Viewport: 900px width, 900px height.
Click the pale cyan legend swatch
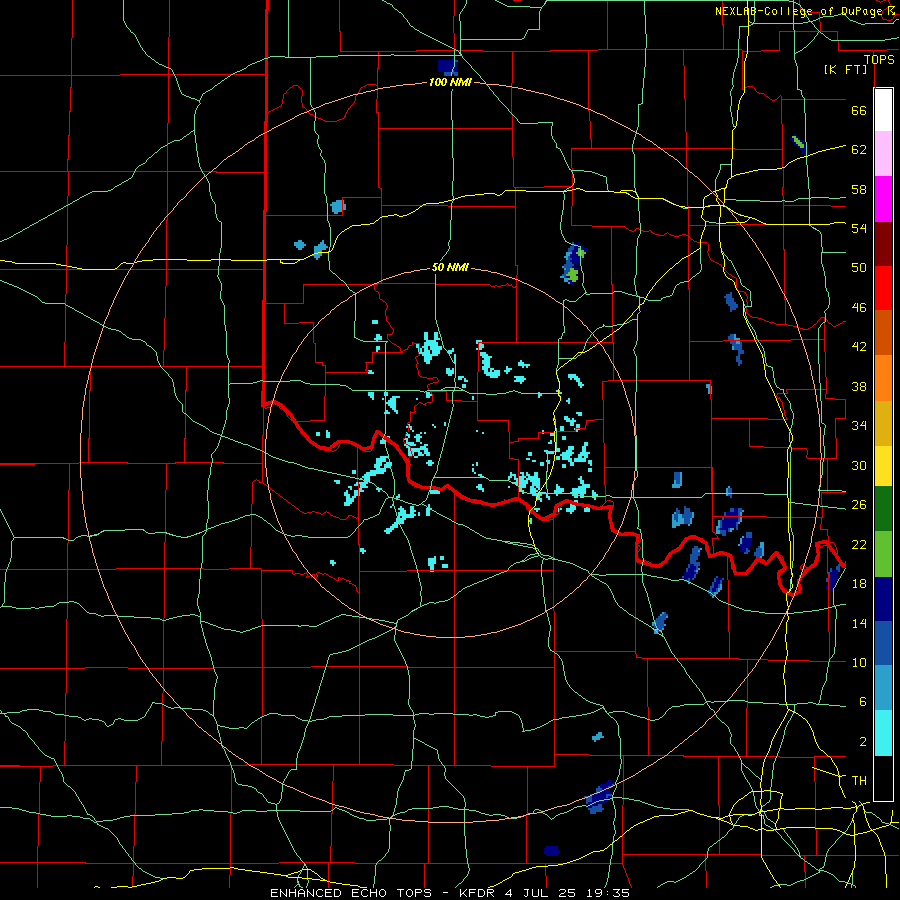883,733
